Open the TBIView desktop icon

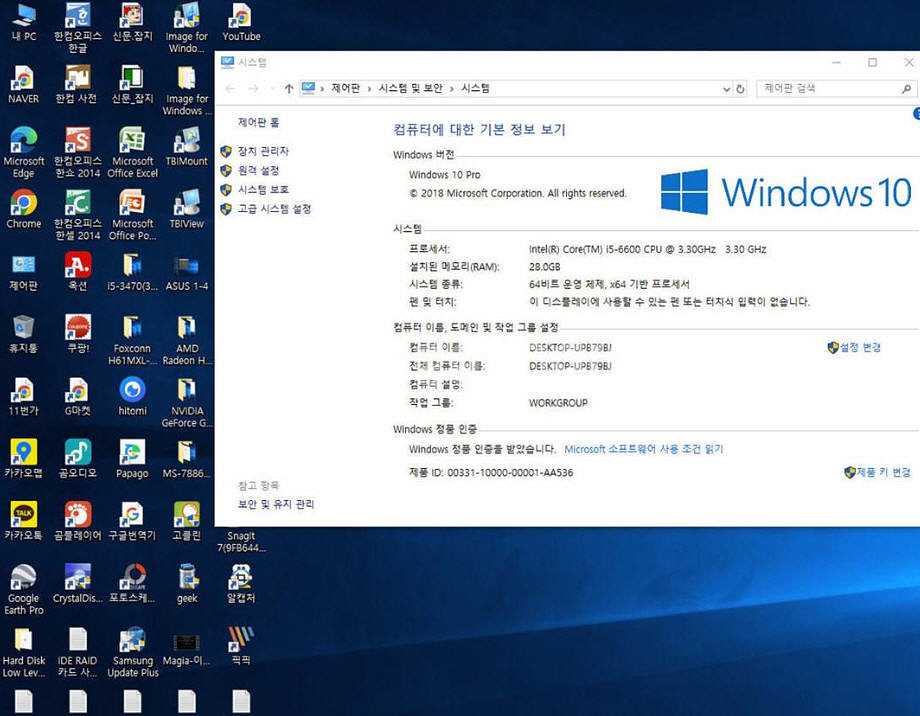pos(187,209)
